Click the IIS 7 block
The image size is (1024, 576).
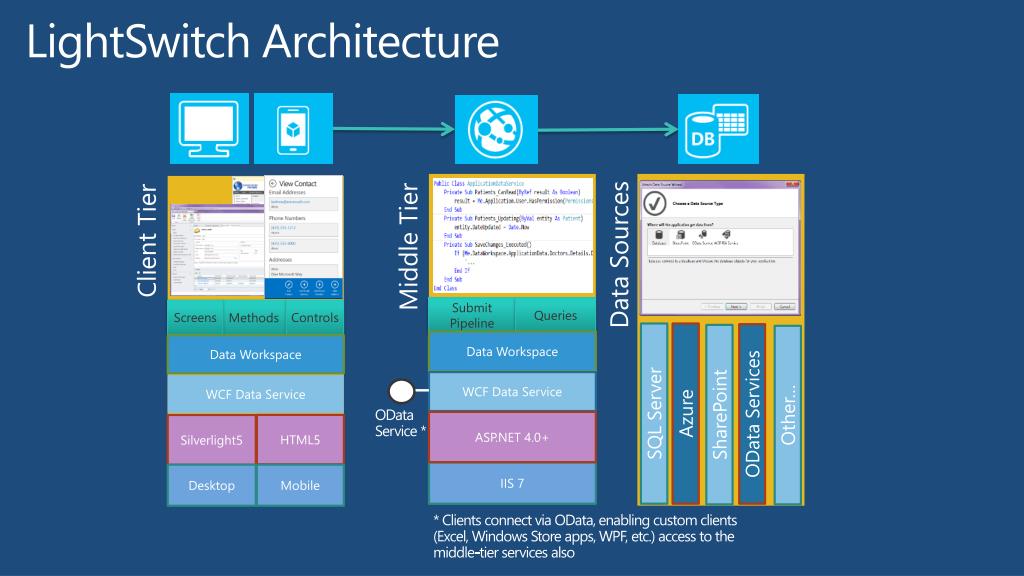512,483
